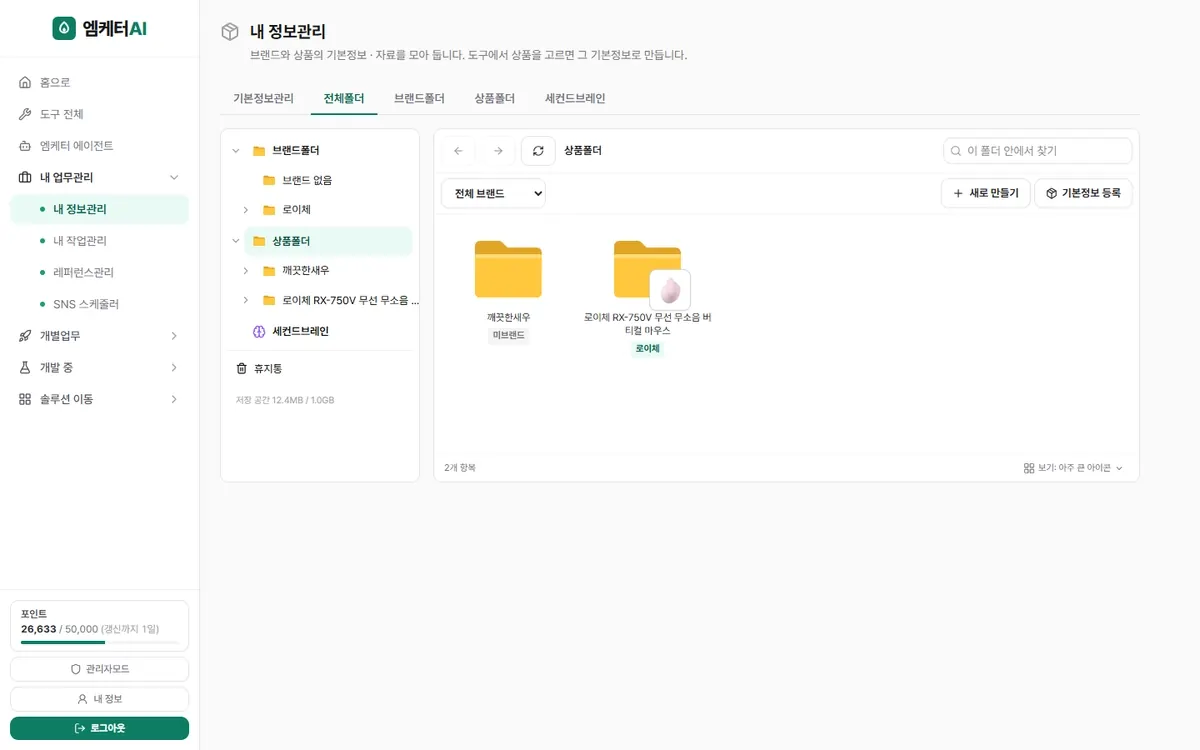
Task: Open the 상품폴더 tab
Action: 495,99
